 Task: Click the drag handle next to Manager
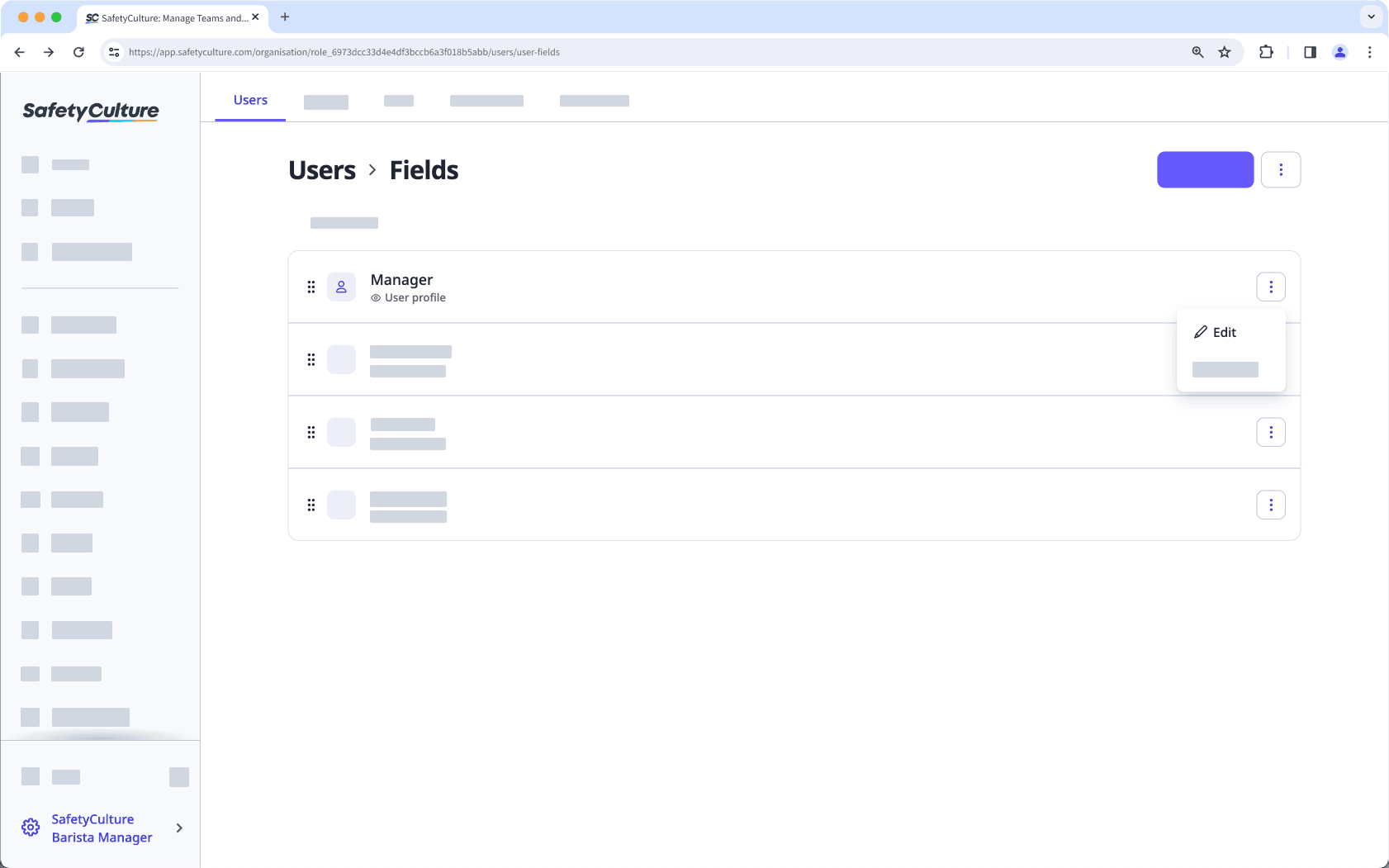(x=311, y=287)
